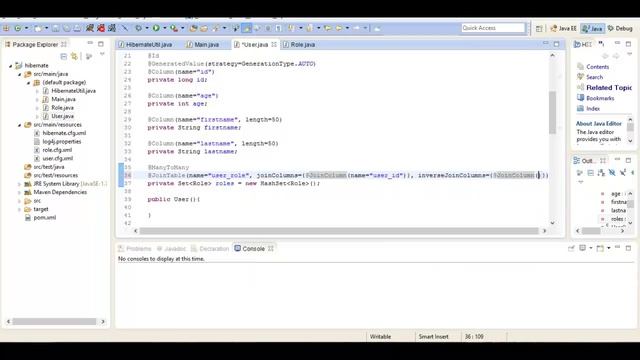This screenshot has height=360, width=640.
Task: Click the Back navigation arrow icon
Action: click(339, 28)
